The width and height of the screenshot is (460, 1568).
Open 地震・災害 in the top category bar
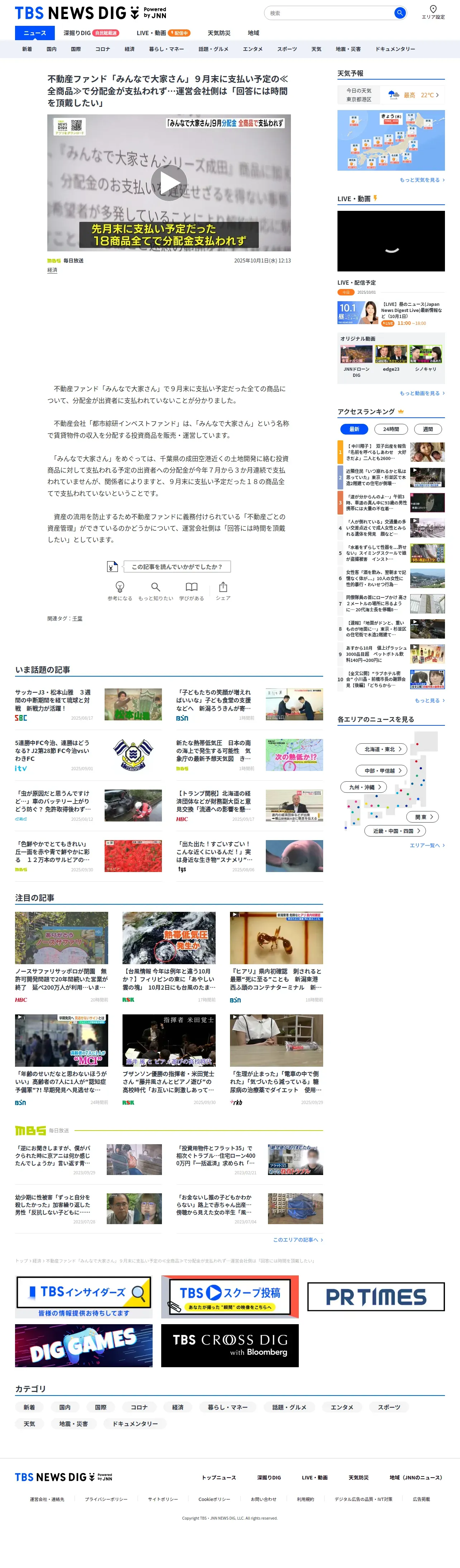click(348, 49)
